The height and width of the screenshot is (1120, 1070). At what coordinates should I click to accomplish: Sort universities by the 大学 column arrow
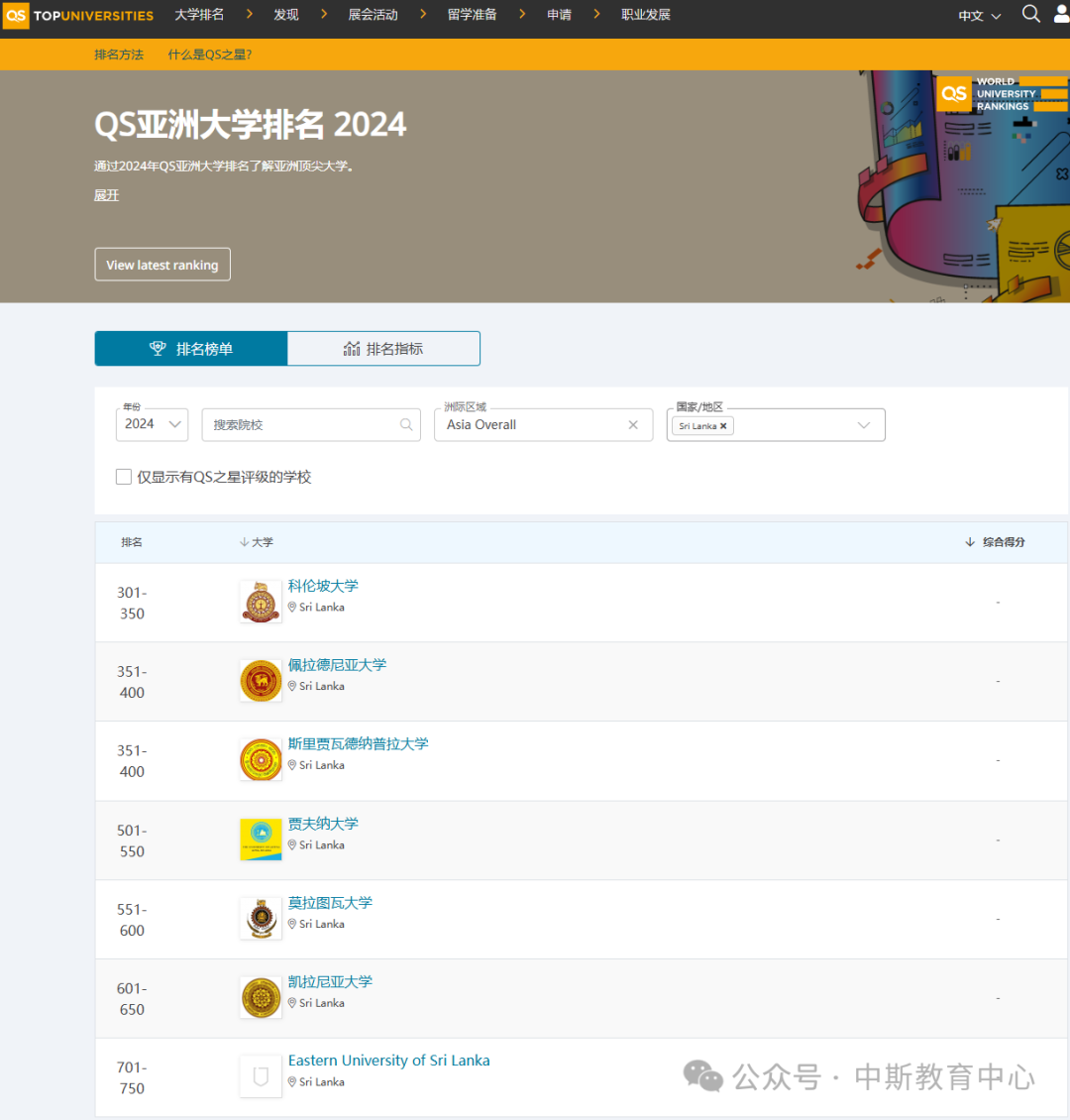(244, 542)
